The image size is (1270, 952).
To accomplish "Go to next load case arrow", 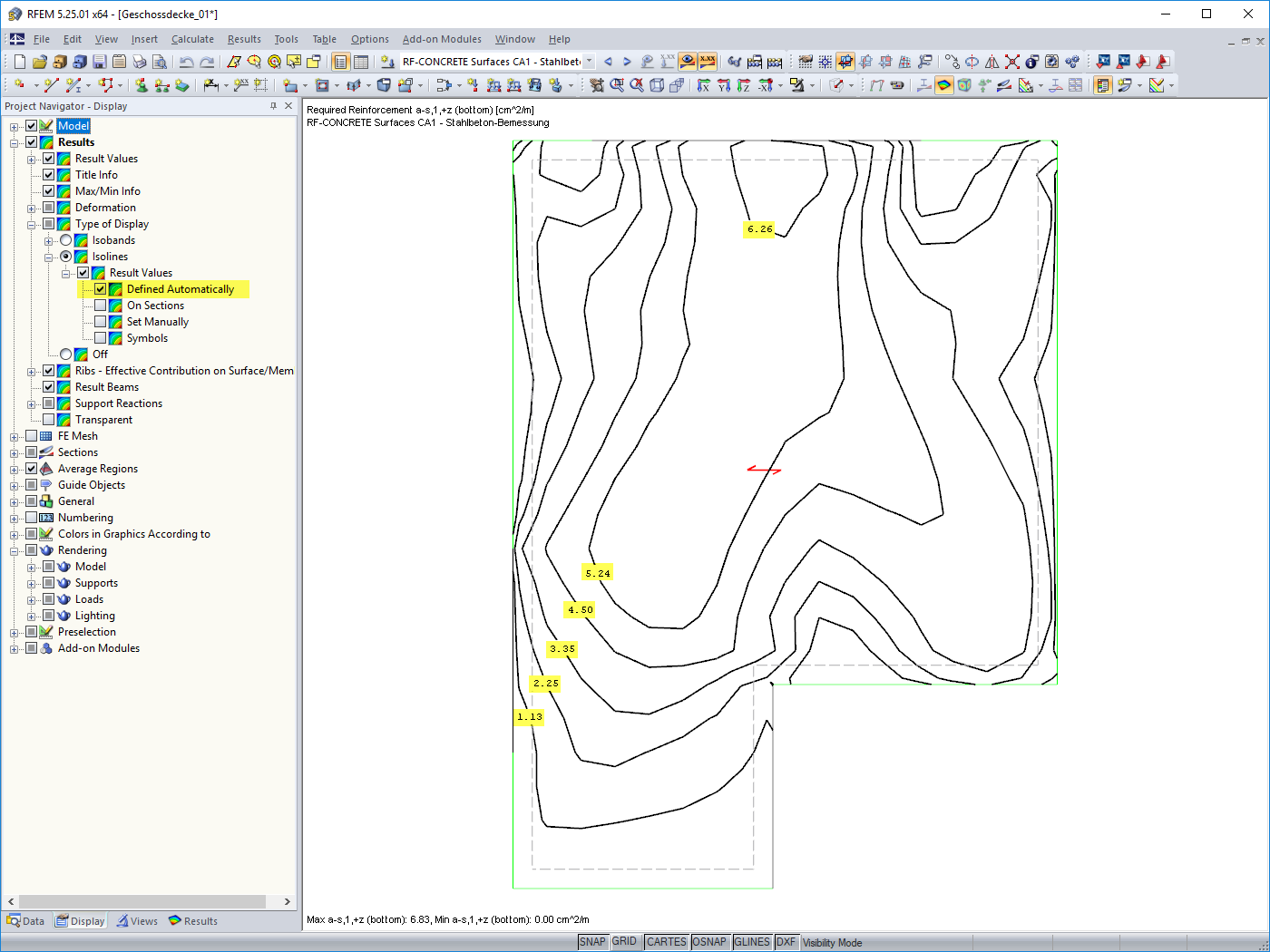I will 627,62.
